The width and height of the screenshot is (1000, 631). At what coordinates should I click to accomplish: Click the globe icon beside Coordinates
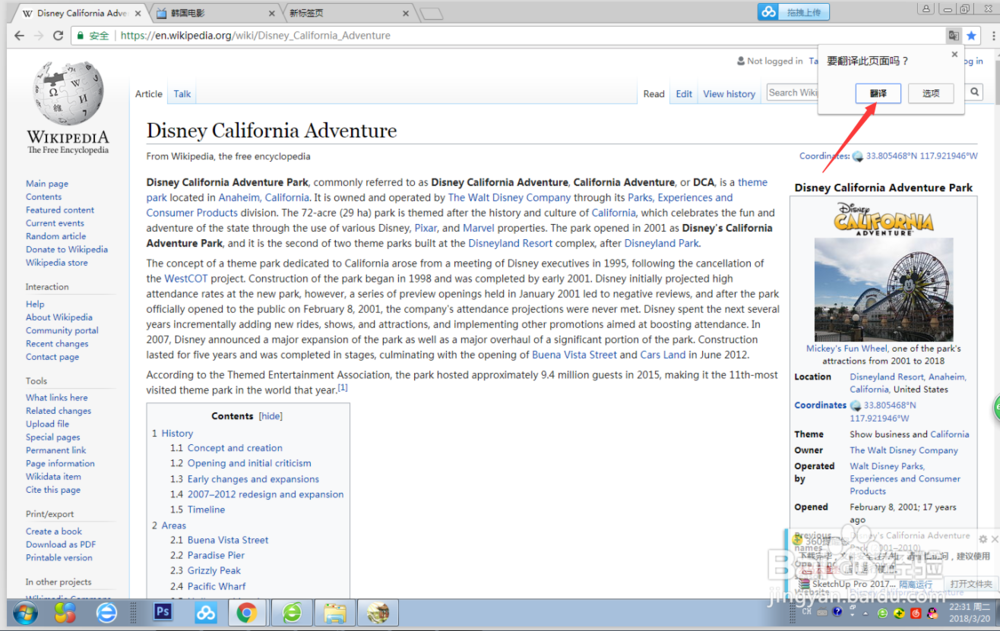(x=858, y=156)
